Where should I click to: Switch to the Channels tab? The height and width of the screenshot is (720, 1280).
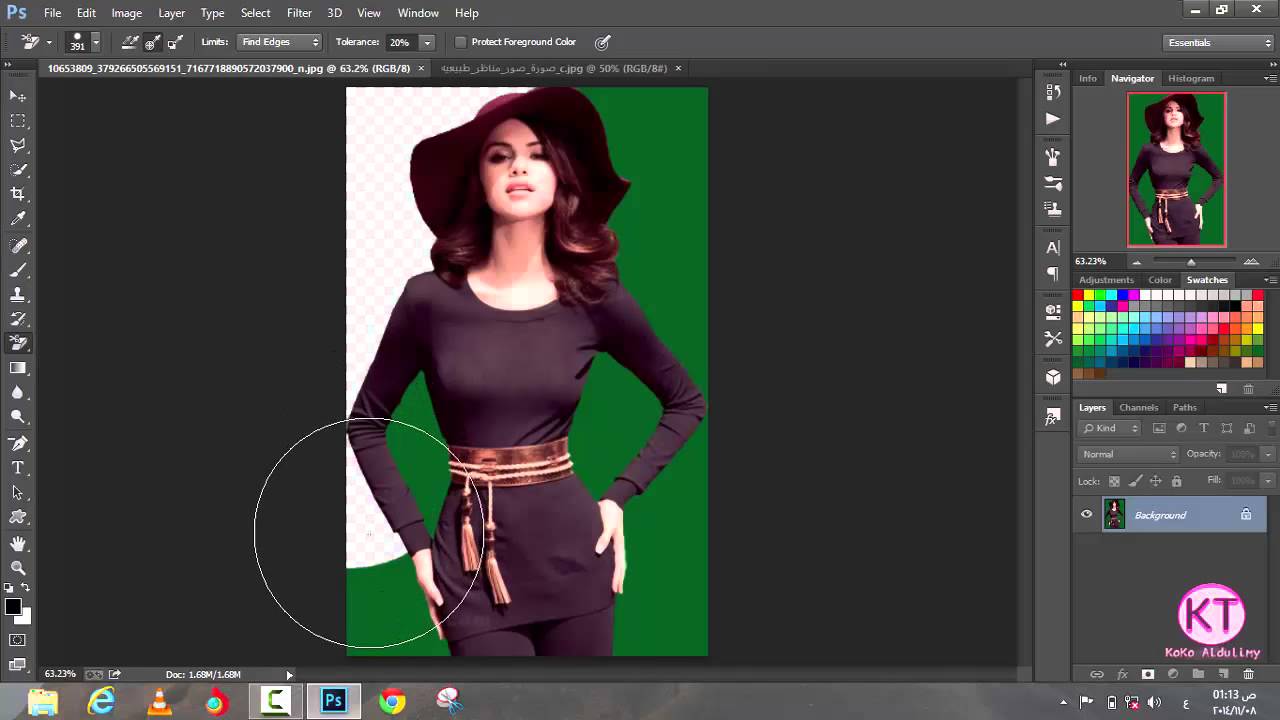tap(1138, 407)
